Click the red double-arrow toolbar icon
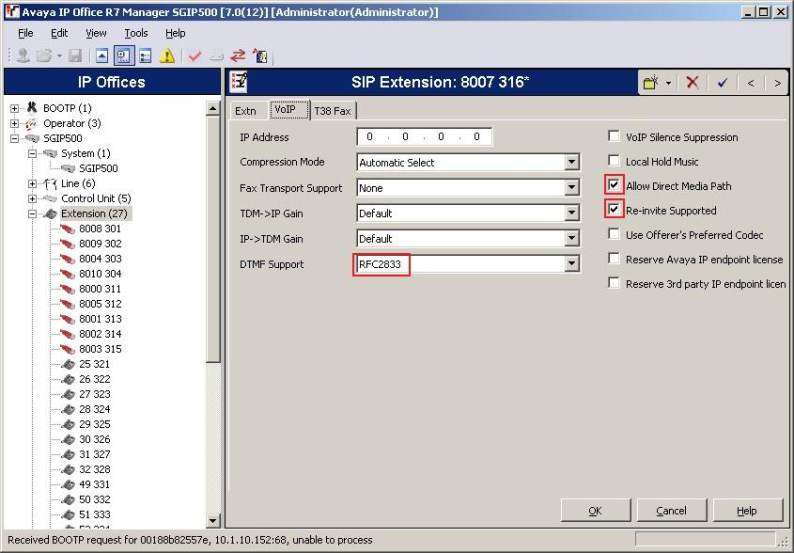 pos(238,56)
